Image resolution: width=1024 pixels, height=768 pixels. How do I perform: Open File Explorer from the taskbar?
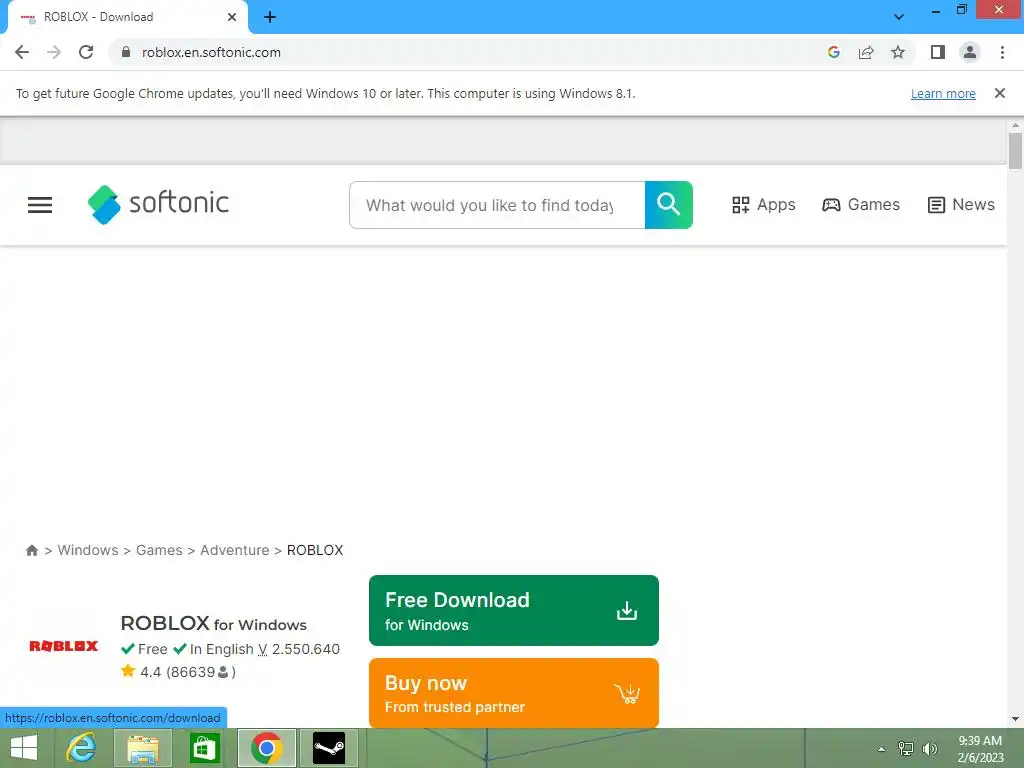point(143,748)
